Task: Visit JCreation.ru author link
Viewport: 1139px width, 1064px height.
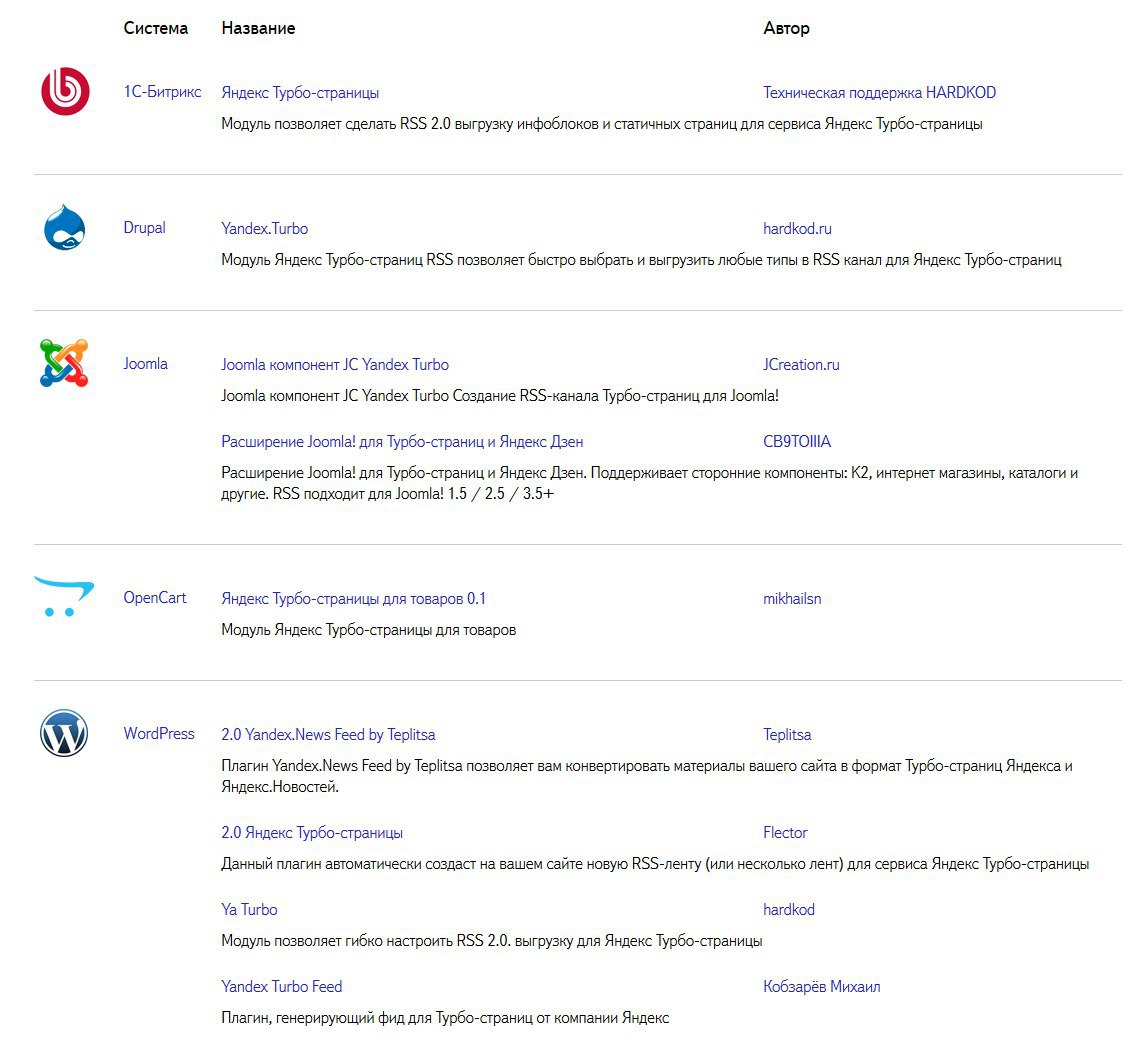Action: [801, 365]
